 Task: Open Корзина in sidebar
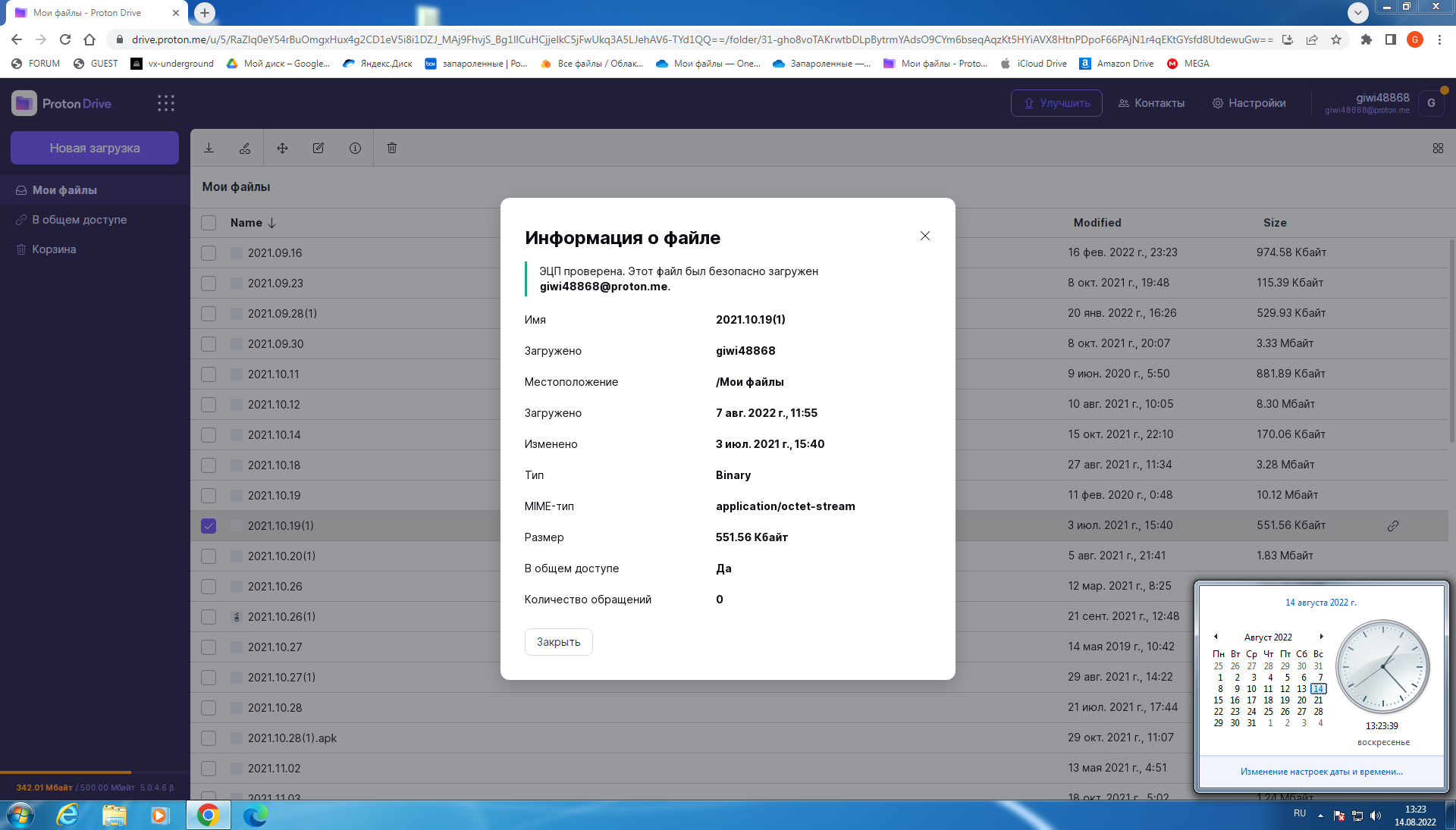tap(95, 249)
